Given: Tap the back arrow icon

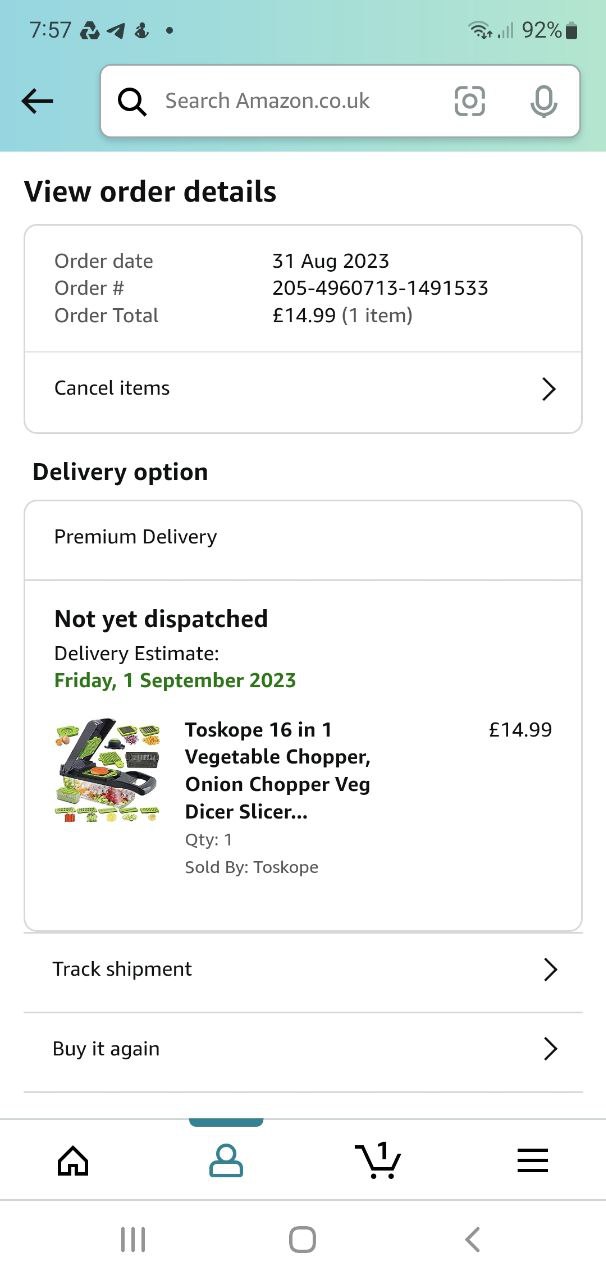Looking at the screenshot, I should click(37, 100).
